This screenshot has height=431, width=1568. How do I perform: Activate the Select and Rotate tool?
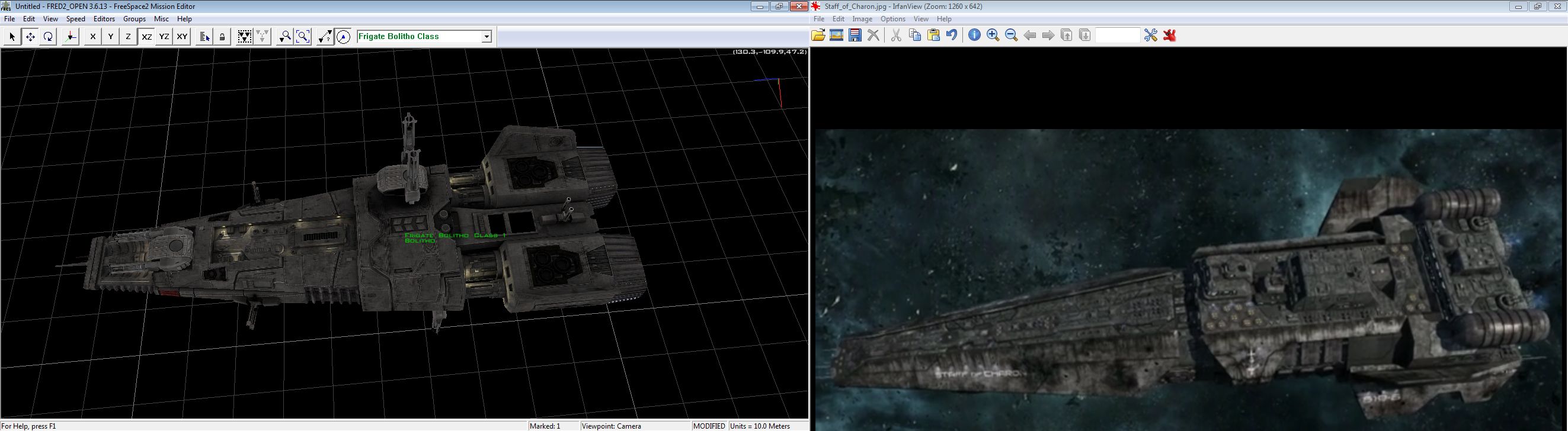[x=48, y=37]
